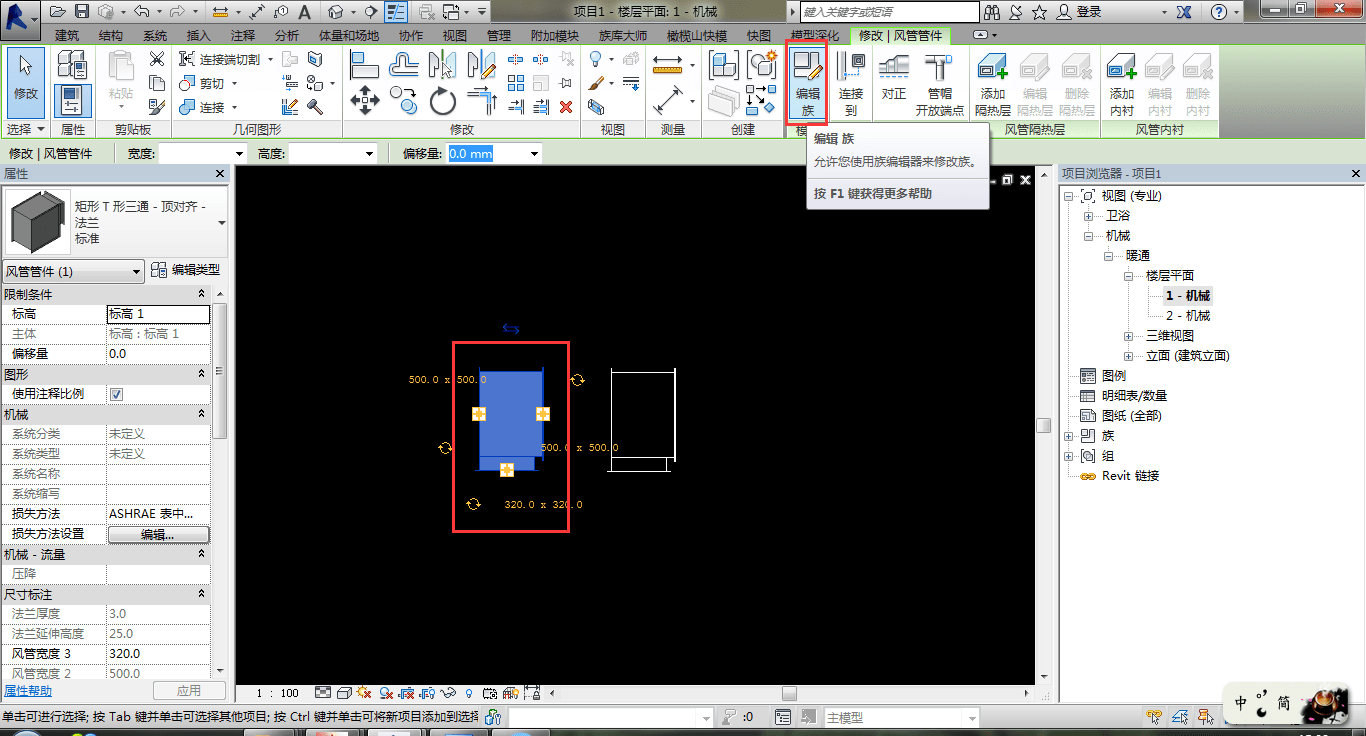Click the Move tool four-arrow icon
This screenshot has width=1366, height=736.
[x=364, y=100]
